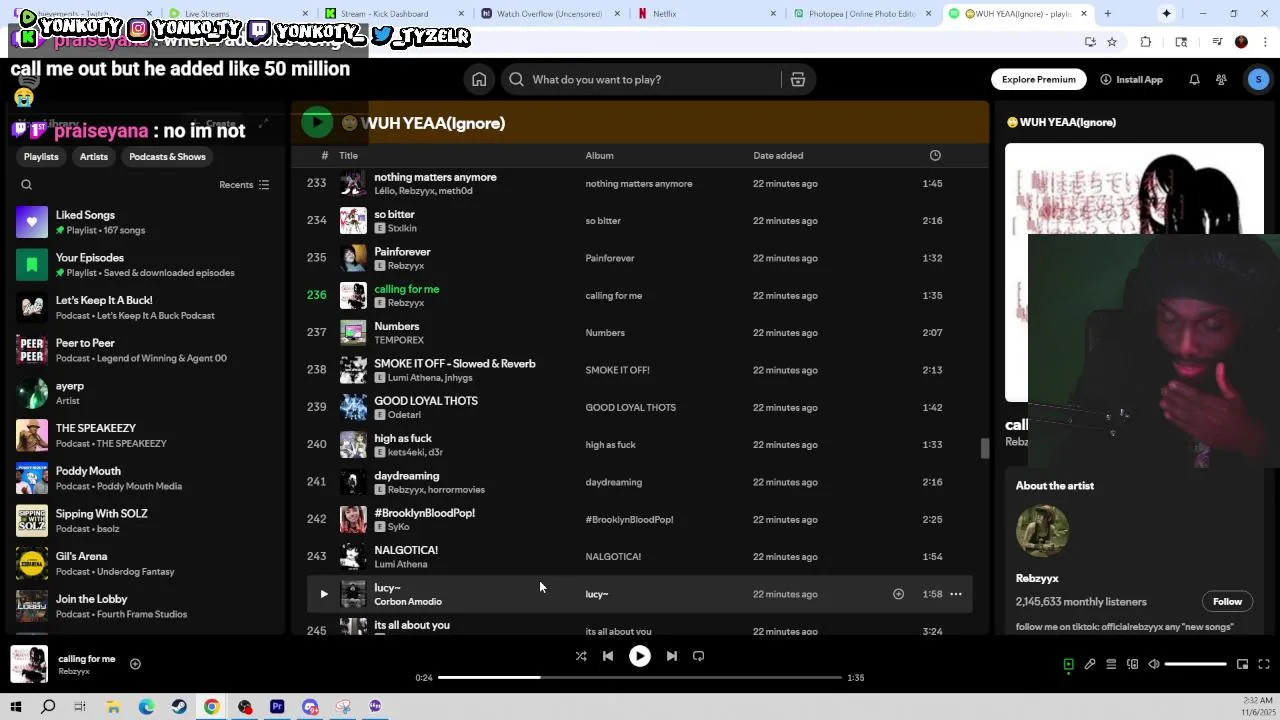
Task: Select the "GOOD LOYAL THOTS" track title
Action: tap(426, 401)
